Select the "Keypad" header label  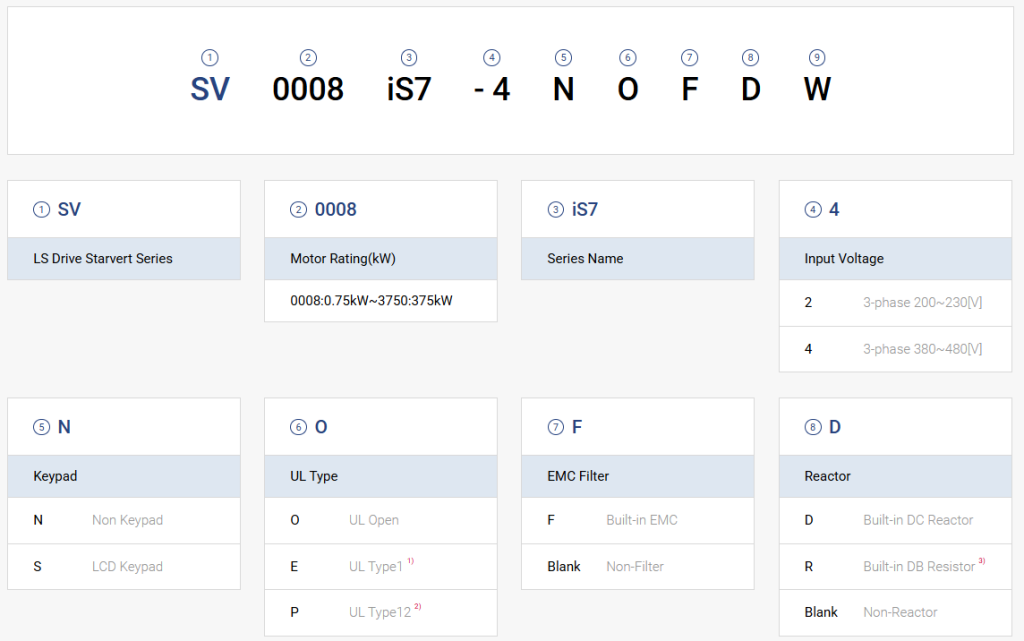click(55, 477)
